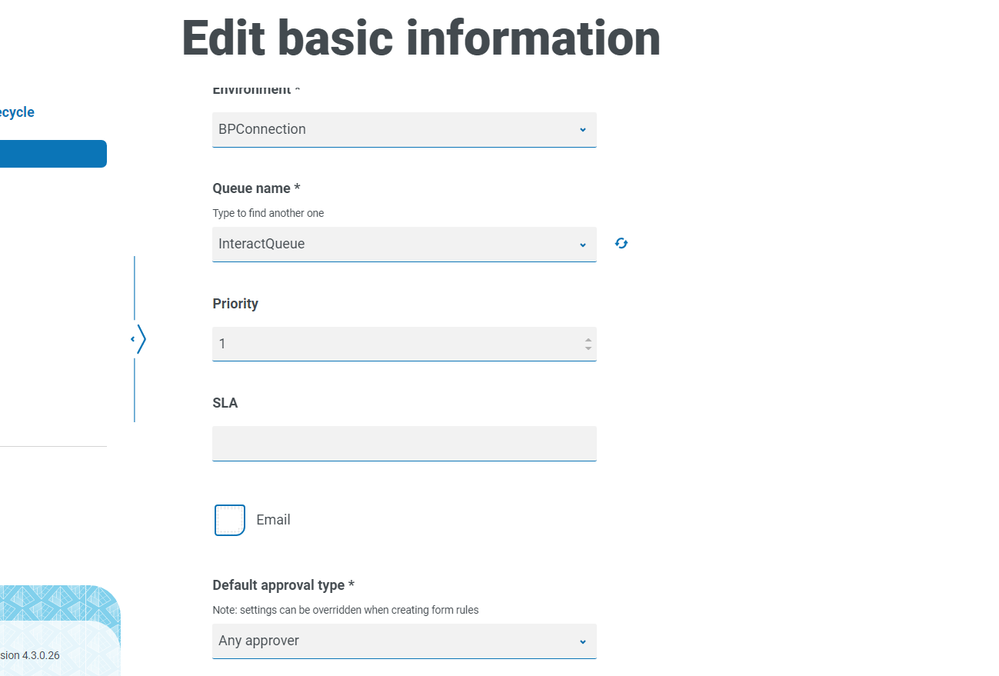
Task: Refresh the queue name list
Action: pos(621,243)
